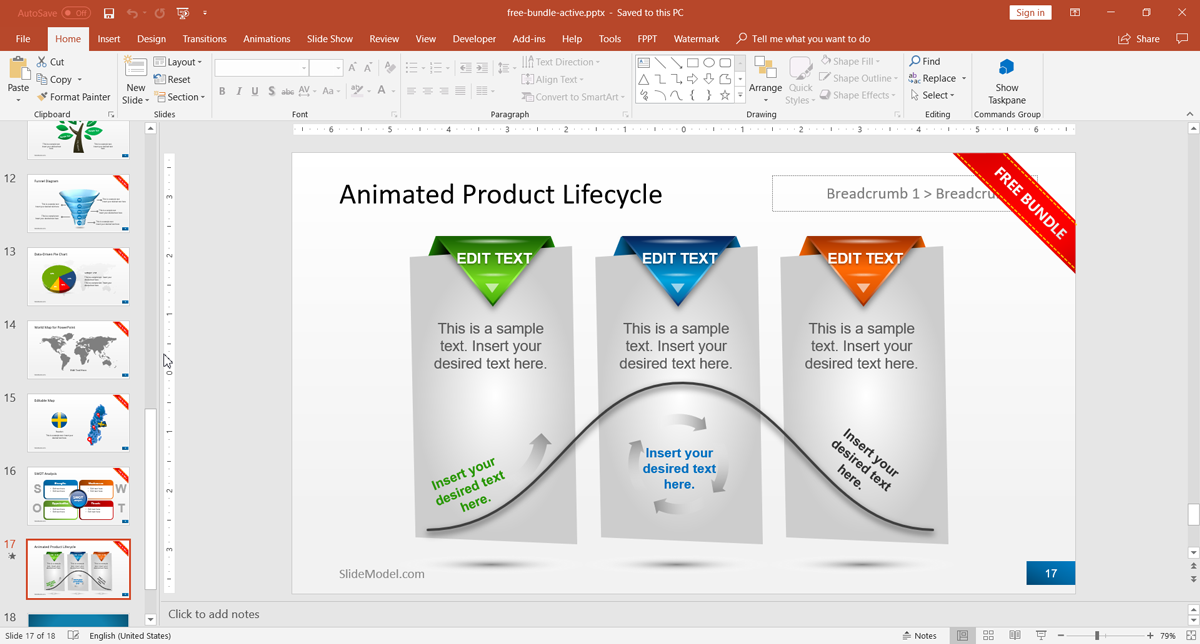Select the SWOT Analysis slide 16 thumbnail

(x=78, y=495)
